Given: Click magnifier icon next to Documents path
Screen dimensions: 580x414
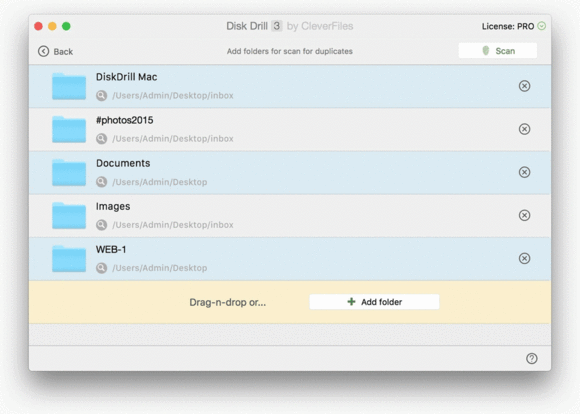Looking at the screenshot, I should [x=101, y=182].
